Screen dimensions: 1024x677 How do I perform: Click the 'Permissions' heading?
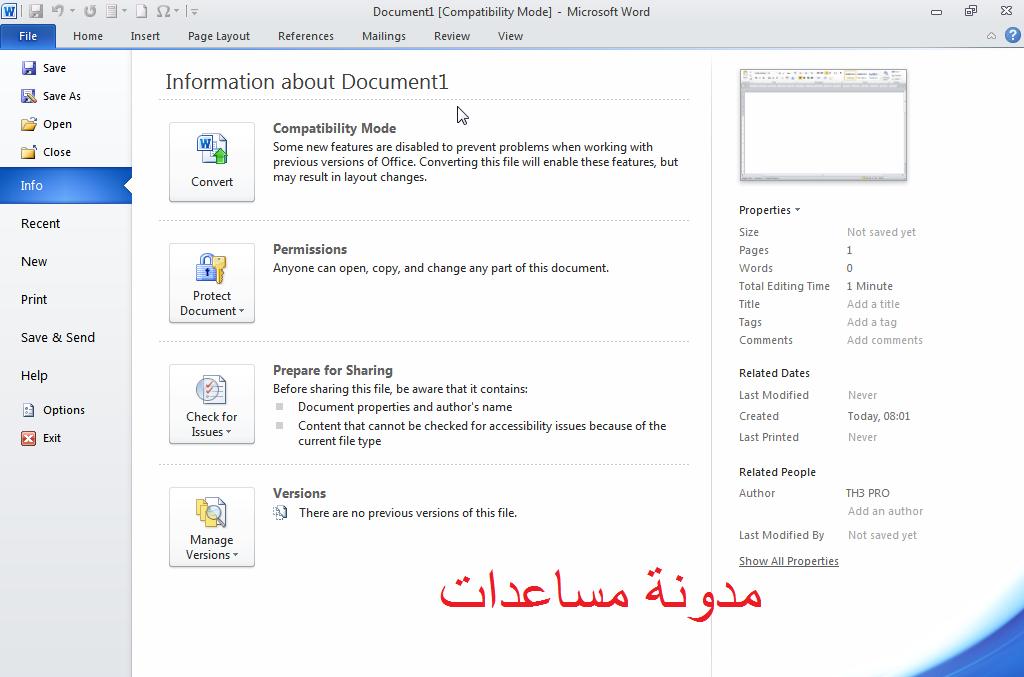[x=310, y=249]
